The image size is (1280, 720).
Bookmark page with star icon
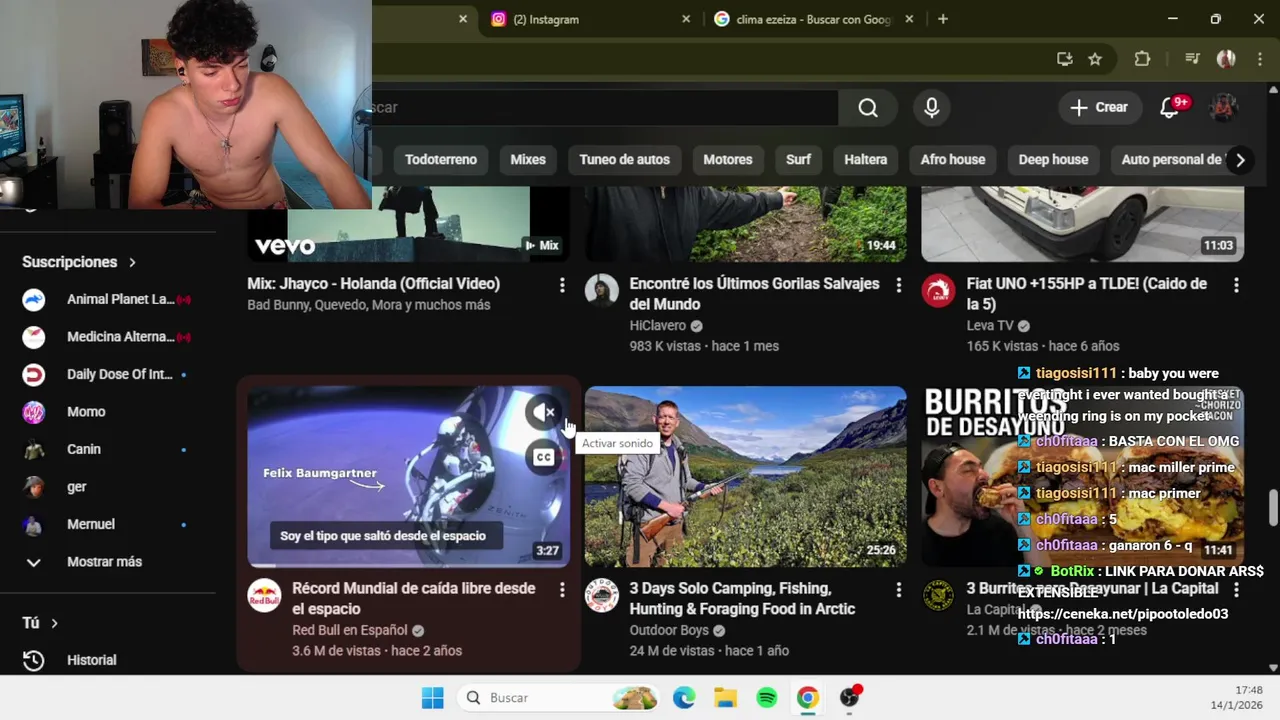pos(1095,59)
